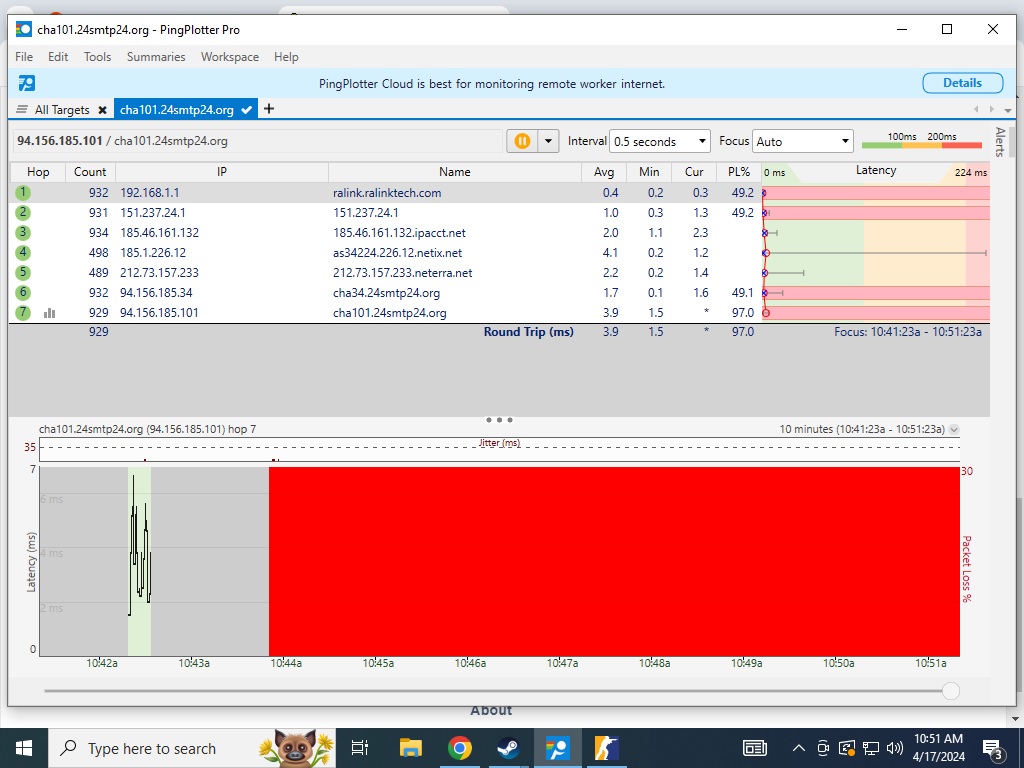
Task: Pause the trace with the orange button
Action: click(x=522, y=141)
